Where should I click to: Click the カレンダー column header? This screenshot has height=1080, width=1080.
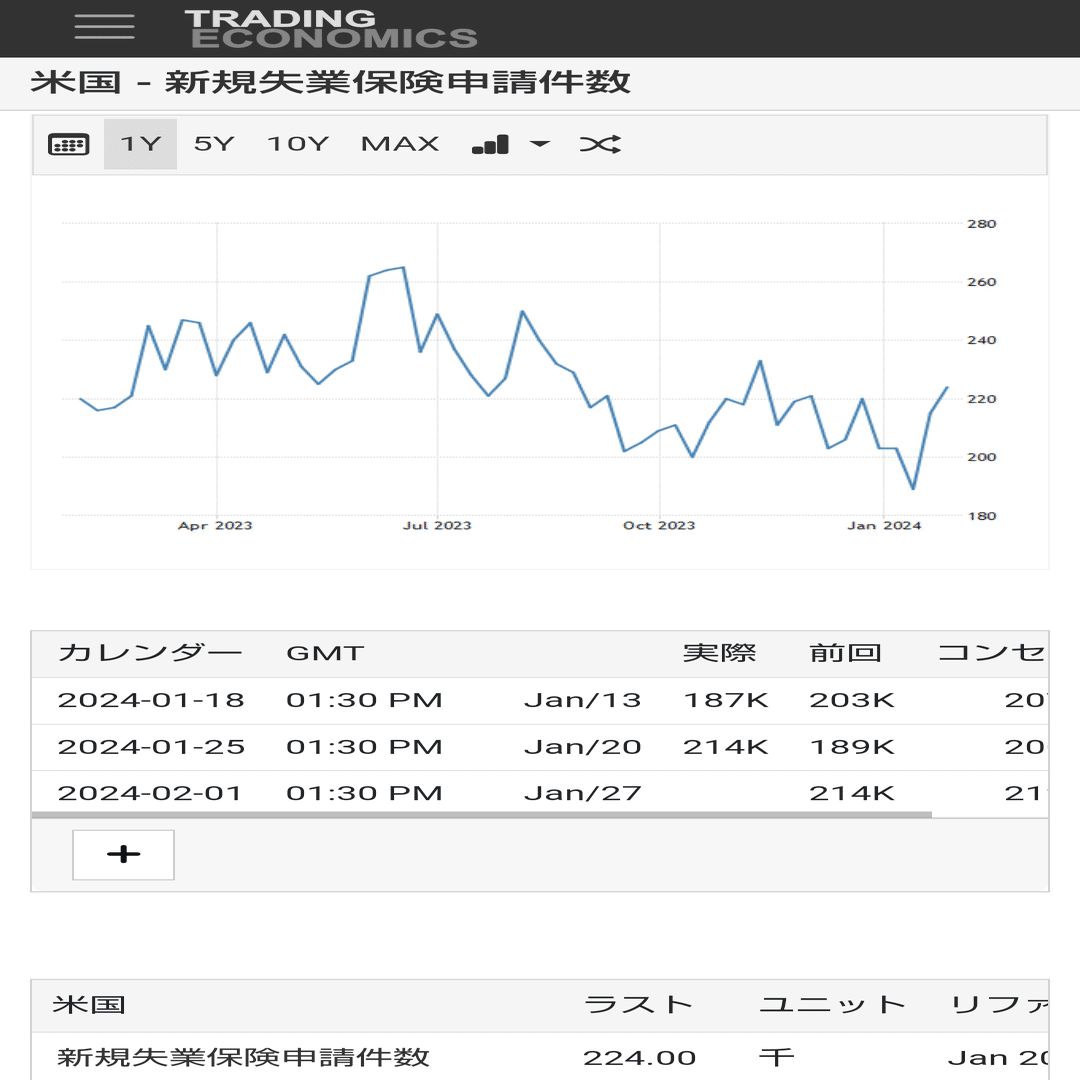tap(149, 652)
